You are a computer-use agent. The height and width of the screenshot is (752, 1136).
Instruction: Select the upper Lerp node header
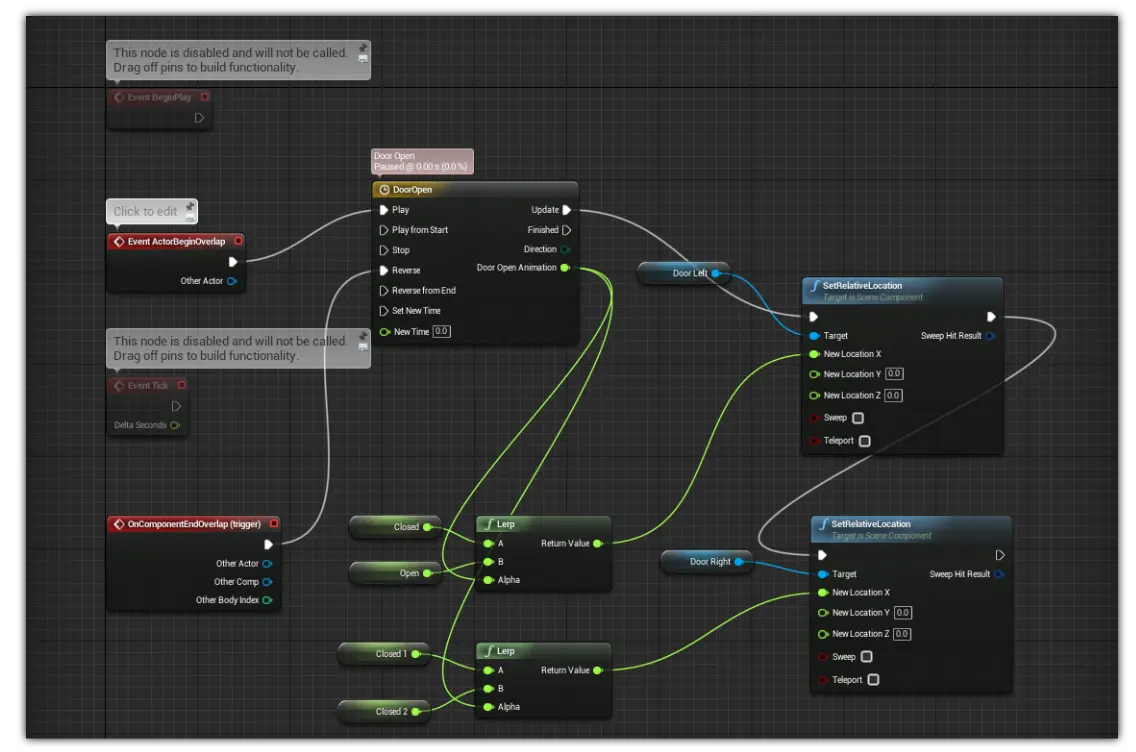(x=543, y=524)
